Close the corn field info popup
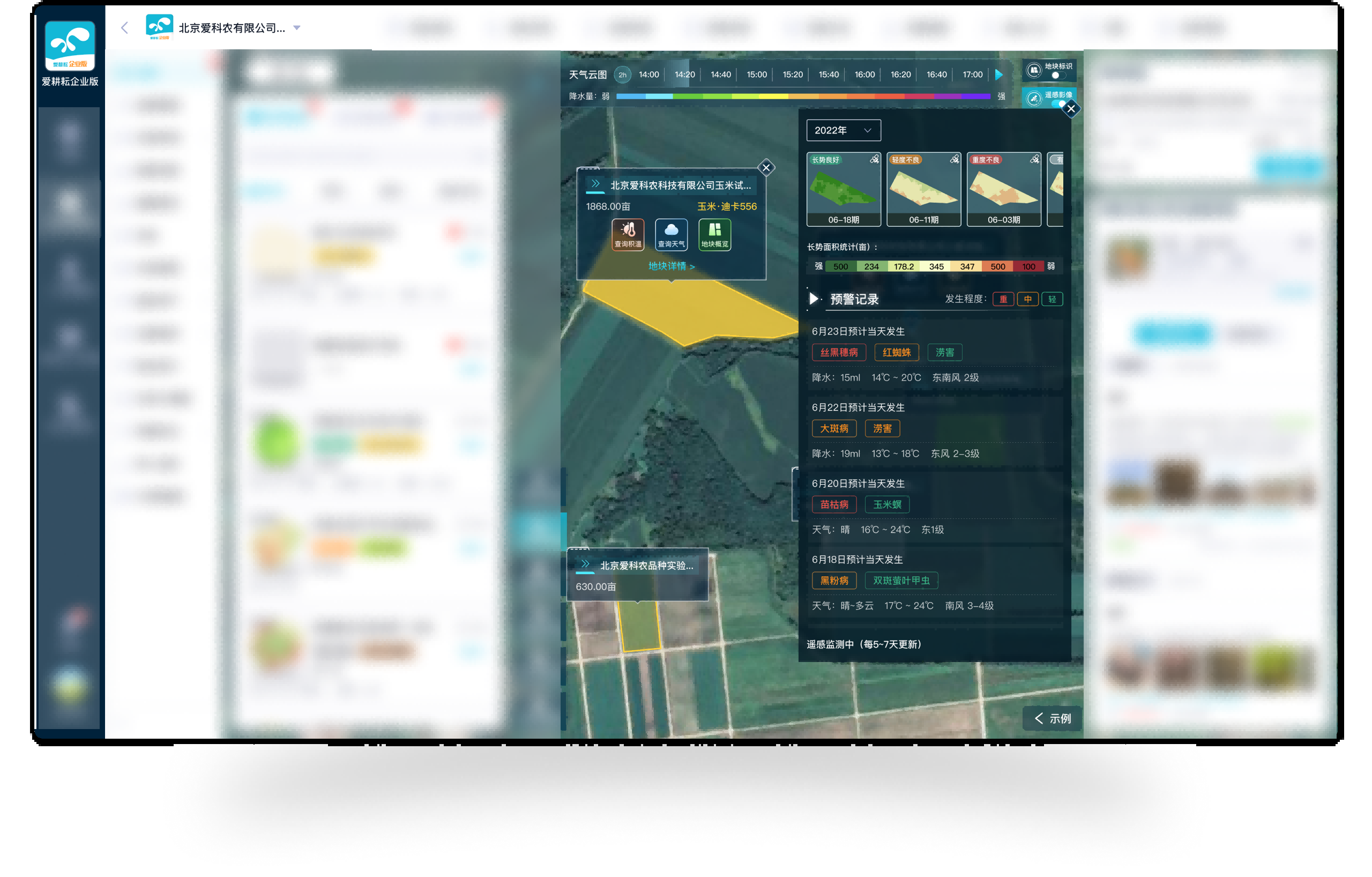The image size is (1372, 877). 766,168
